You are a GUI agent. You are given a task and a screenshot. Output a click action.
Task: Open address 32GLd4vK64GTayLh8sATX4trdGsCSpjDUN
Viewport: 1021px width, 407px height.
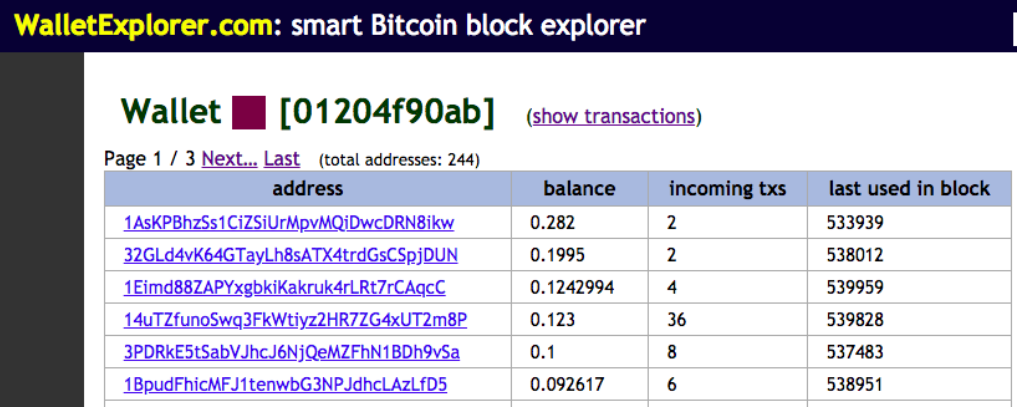tap(290, 255)
